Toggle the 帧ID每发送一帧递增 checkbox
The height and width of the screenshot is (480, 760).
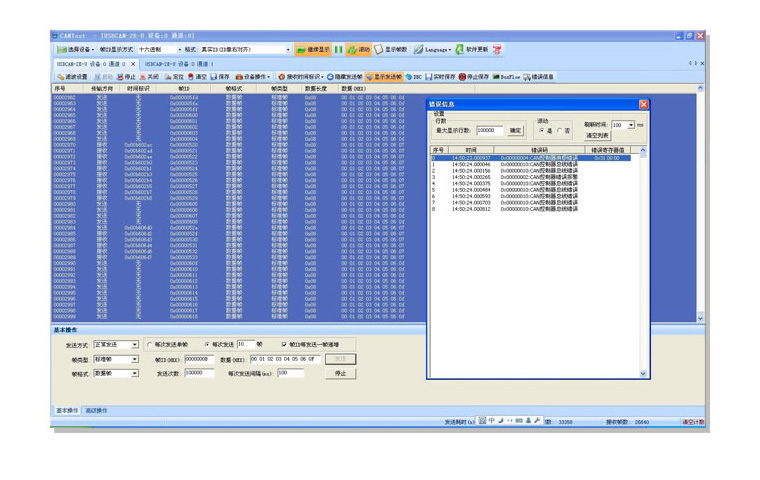(284, 344)
